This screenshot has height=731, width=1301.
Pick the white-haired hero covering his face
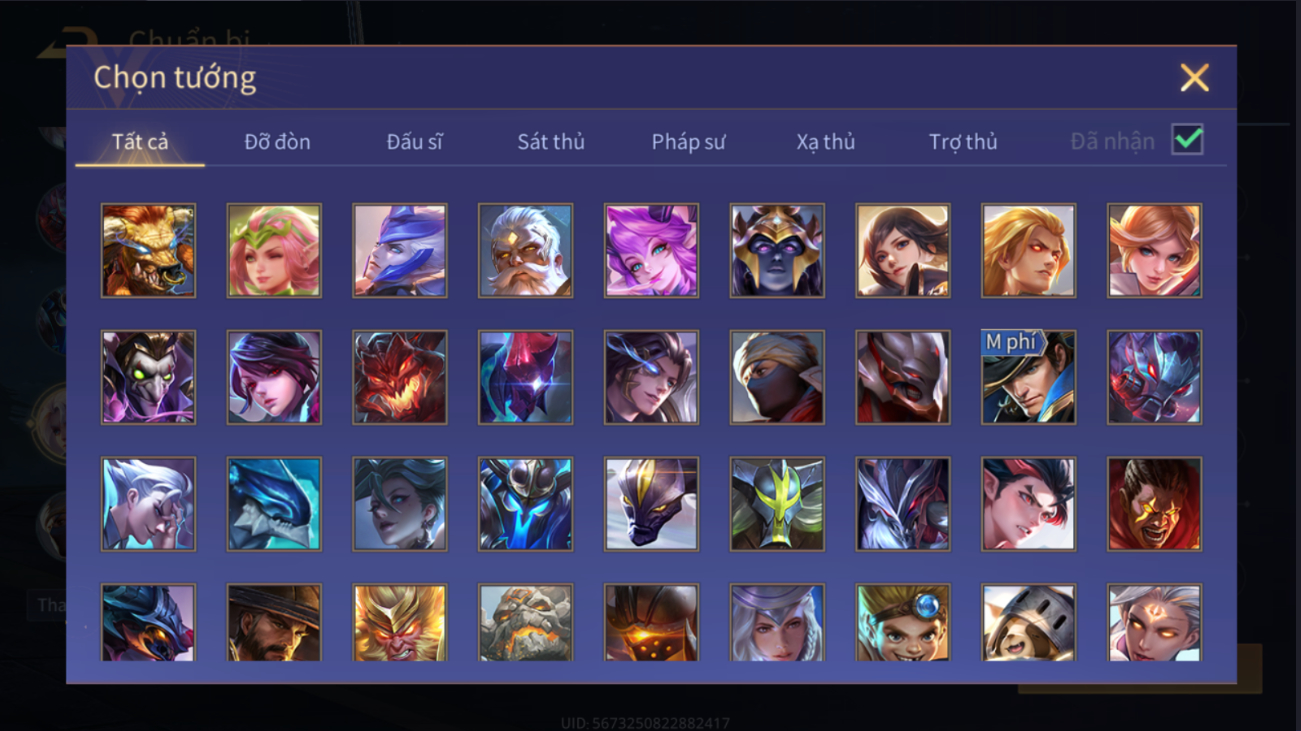148,504
